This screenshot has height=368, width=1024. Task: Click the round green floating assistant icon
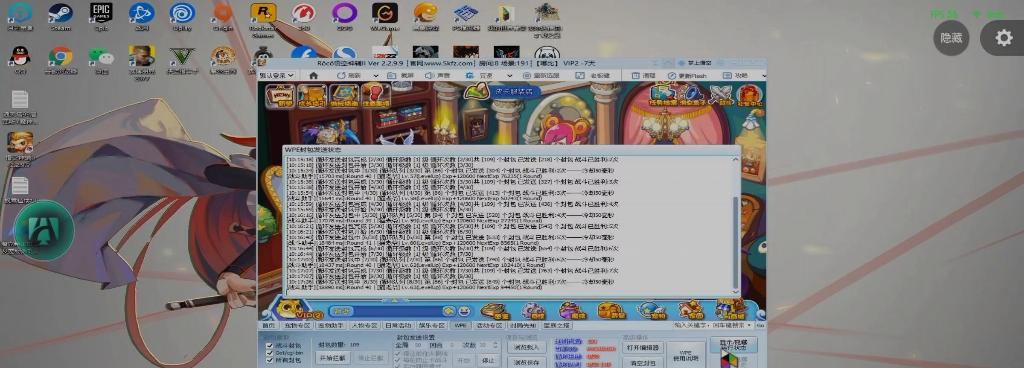point(44,230)
